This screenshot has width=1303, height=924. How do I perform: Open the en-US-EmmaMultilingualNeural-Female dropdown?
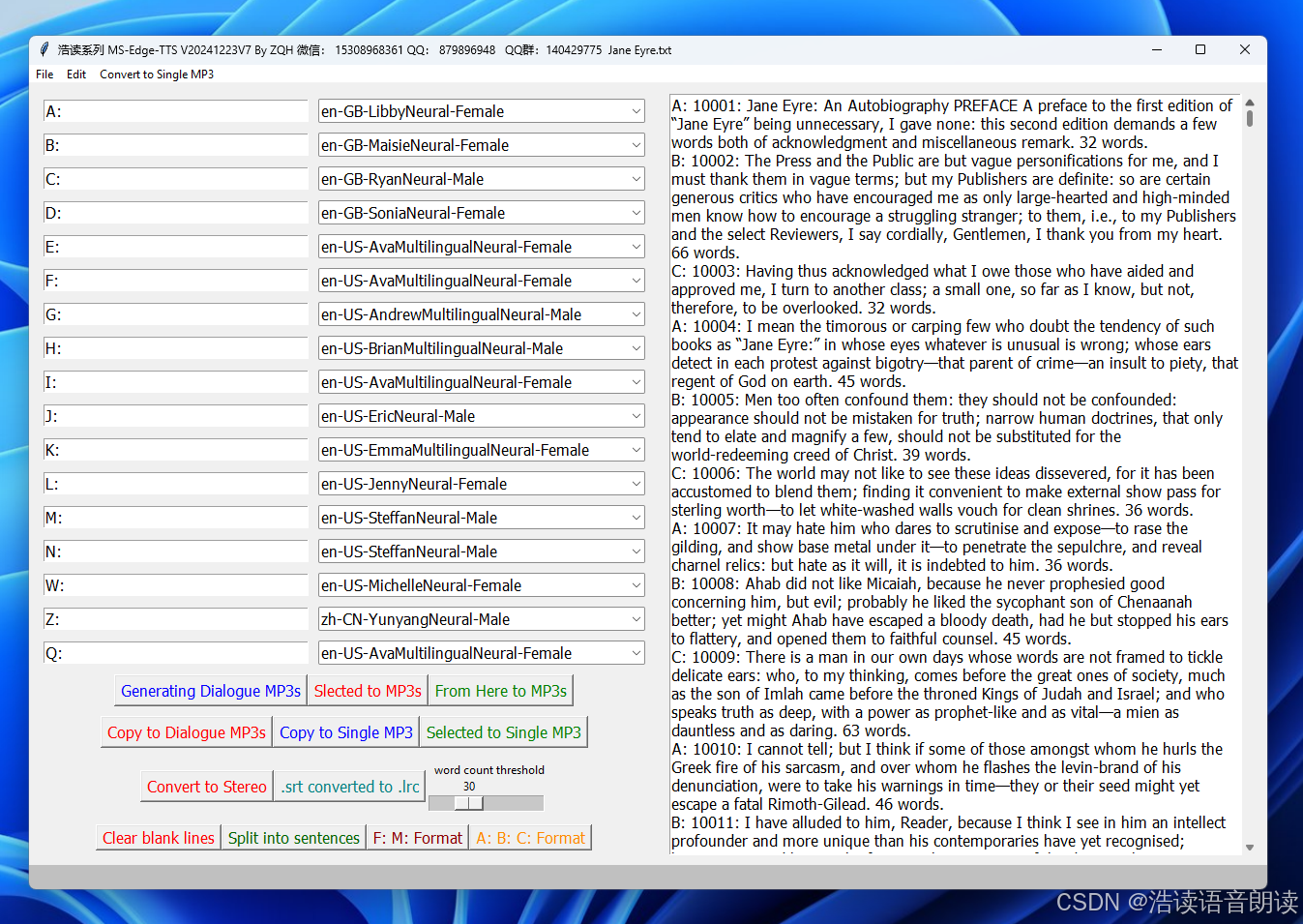click(x=482, y=450)
